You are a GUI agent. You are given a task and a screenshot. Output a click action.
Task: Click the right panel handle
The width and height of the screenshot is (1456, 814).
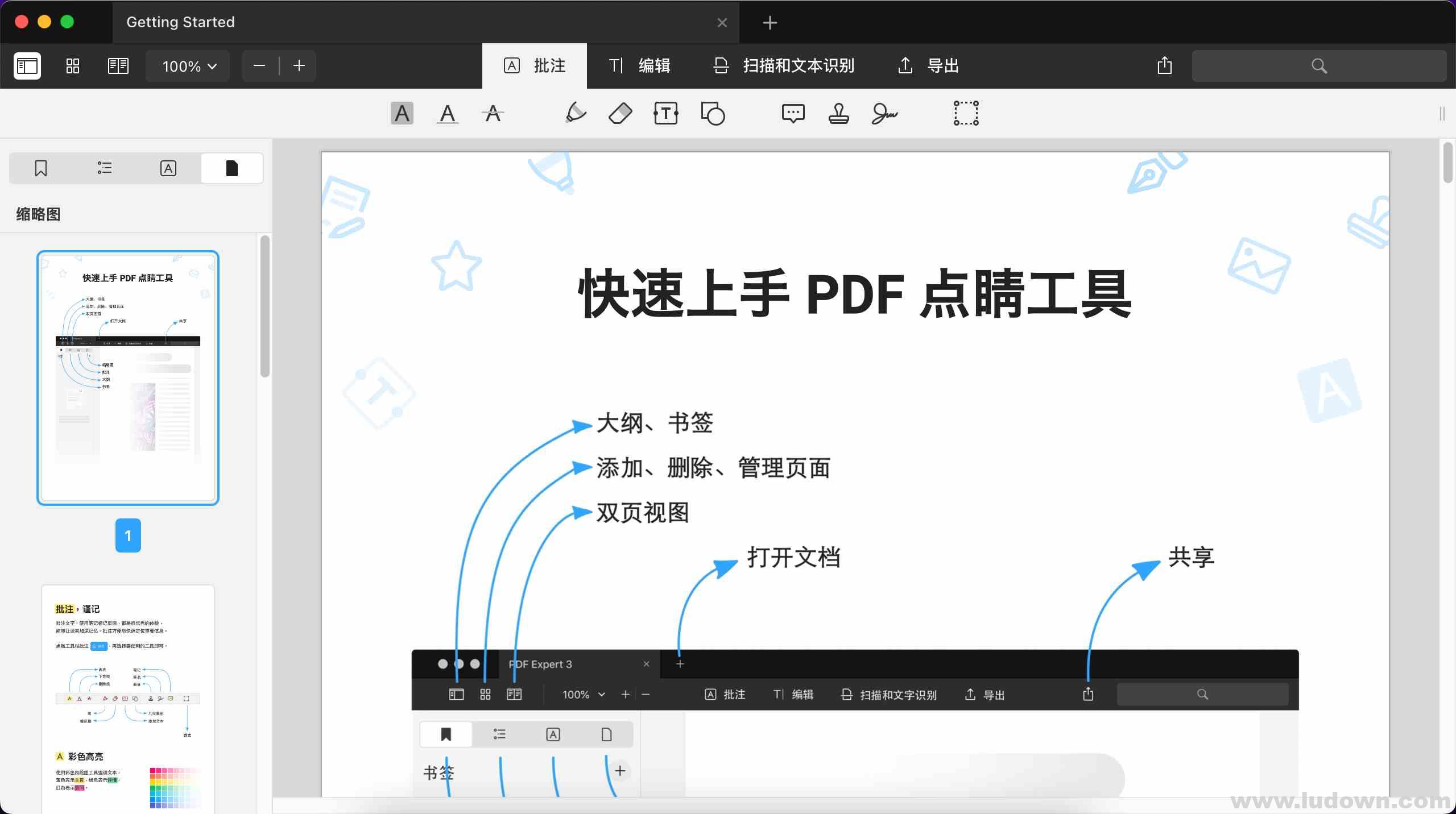1442,114
